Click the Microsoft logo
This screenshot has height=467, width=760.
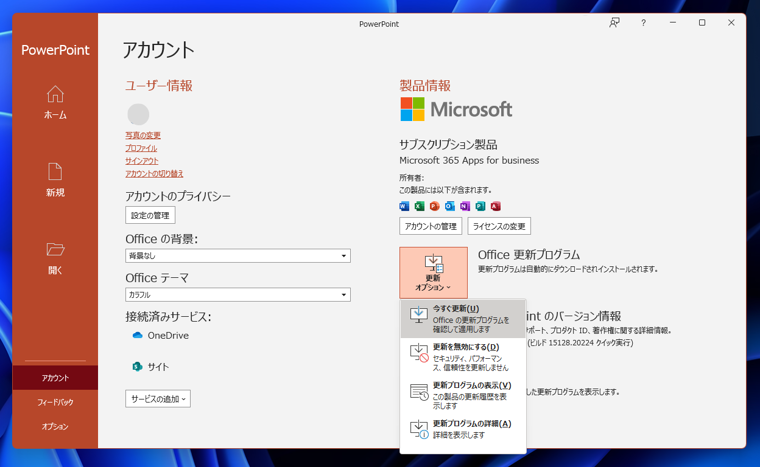tap(456, 109)
